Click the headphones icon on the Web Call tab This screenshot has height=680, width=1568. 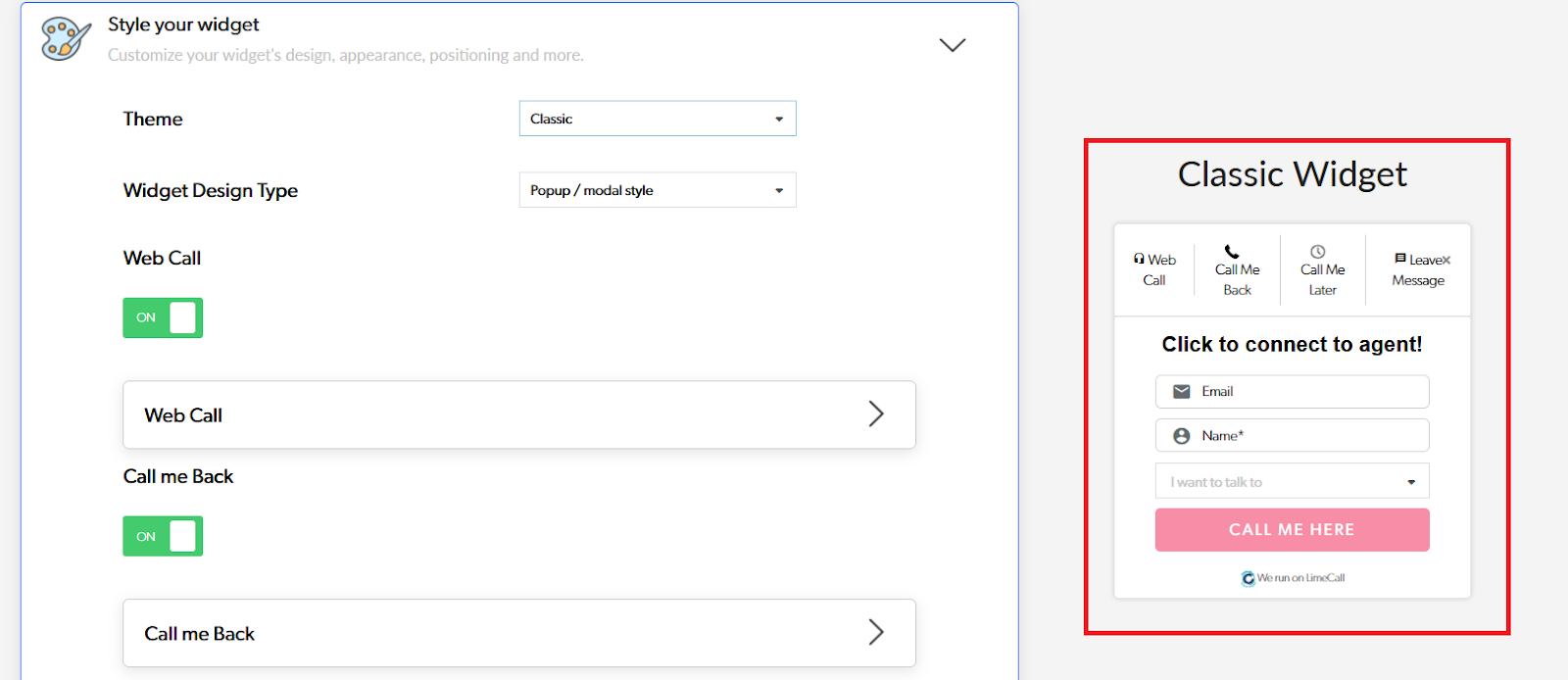1139,259
